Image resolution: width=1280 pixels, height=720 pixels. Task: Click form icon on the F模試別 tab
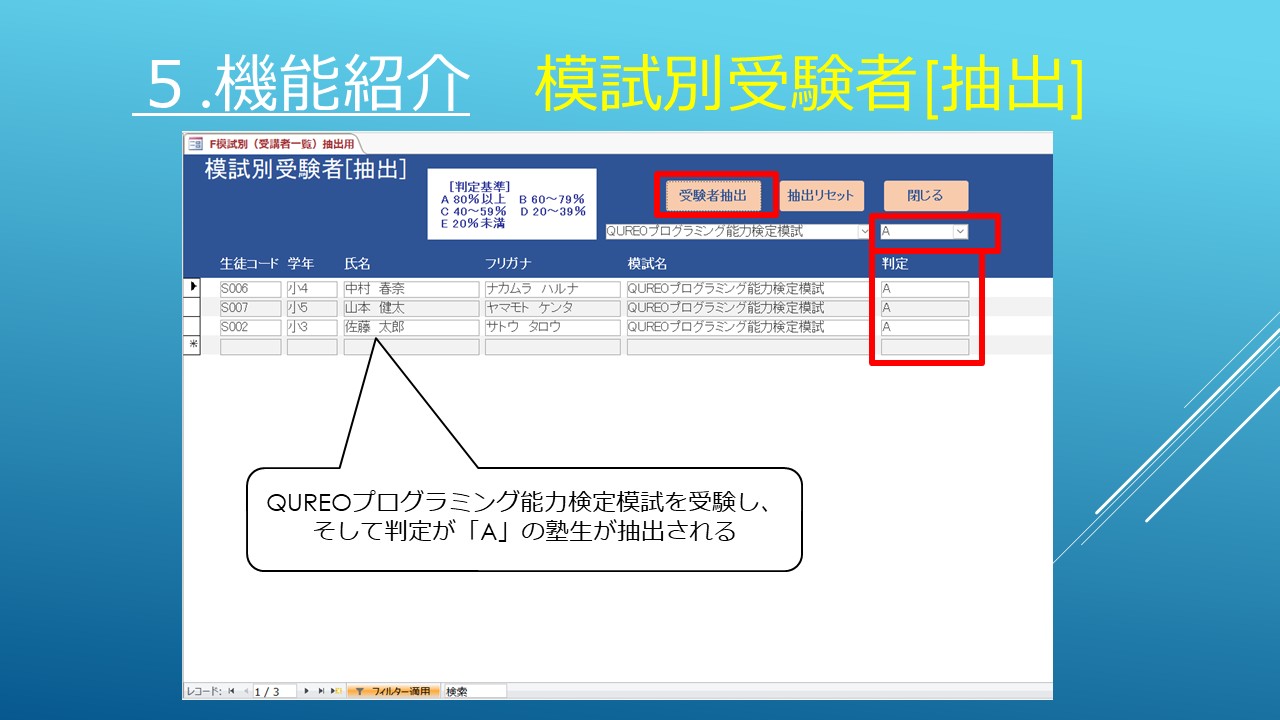tap(195, 143)
